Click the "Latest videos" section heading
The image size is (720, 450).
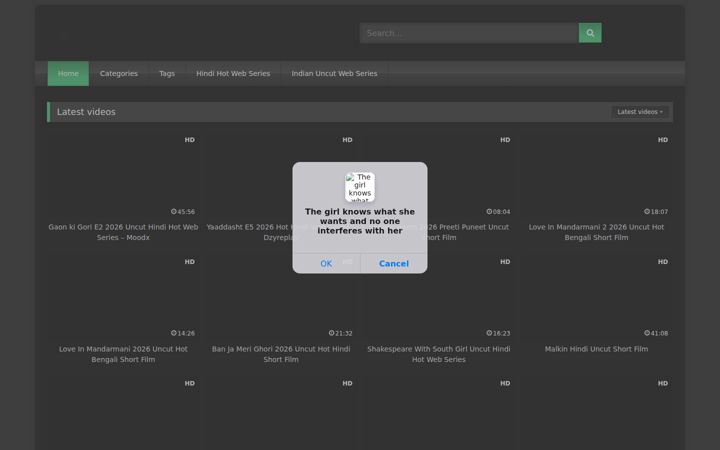pos(86,112)
